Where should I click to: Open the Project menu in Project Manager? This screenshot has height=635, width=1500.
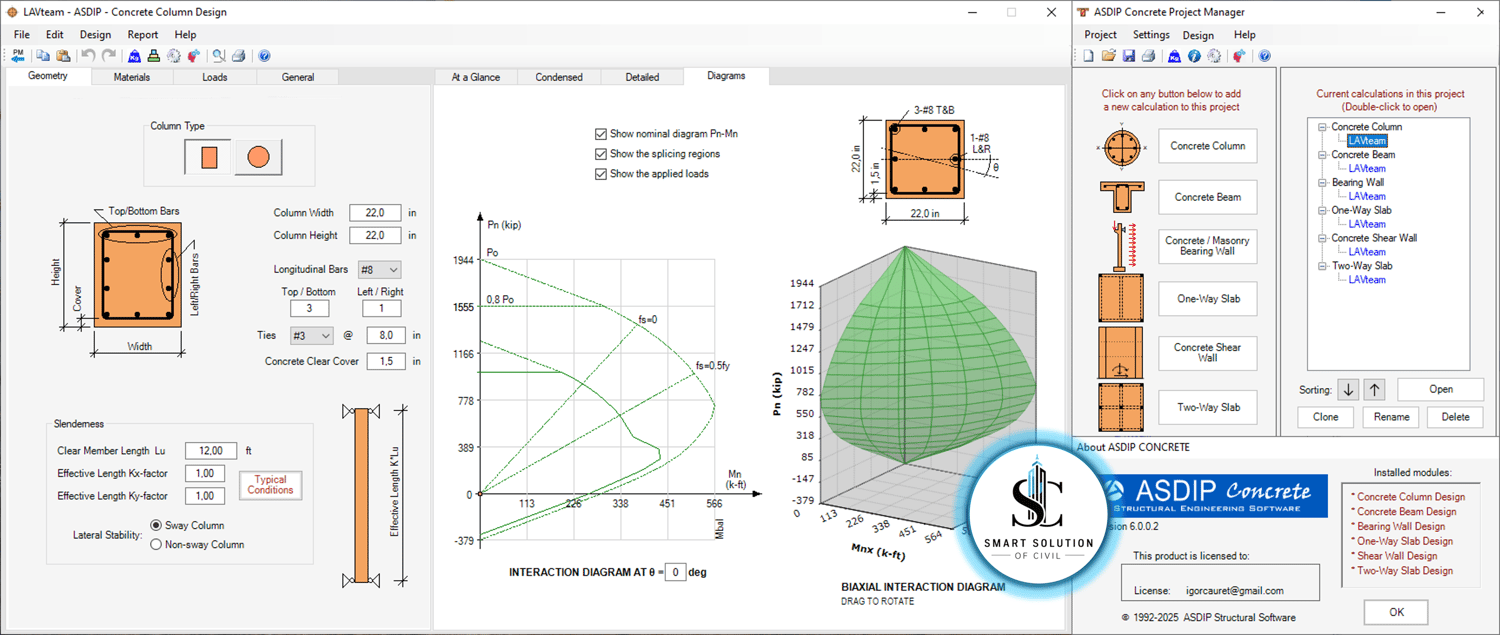coord(1101,35)
